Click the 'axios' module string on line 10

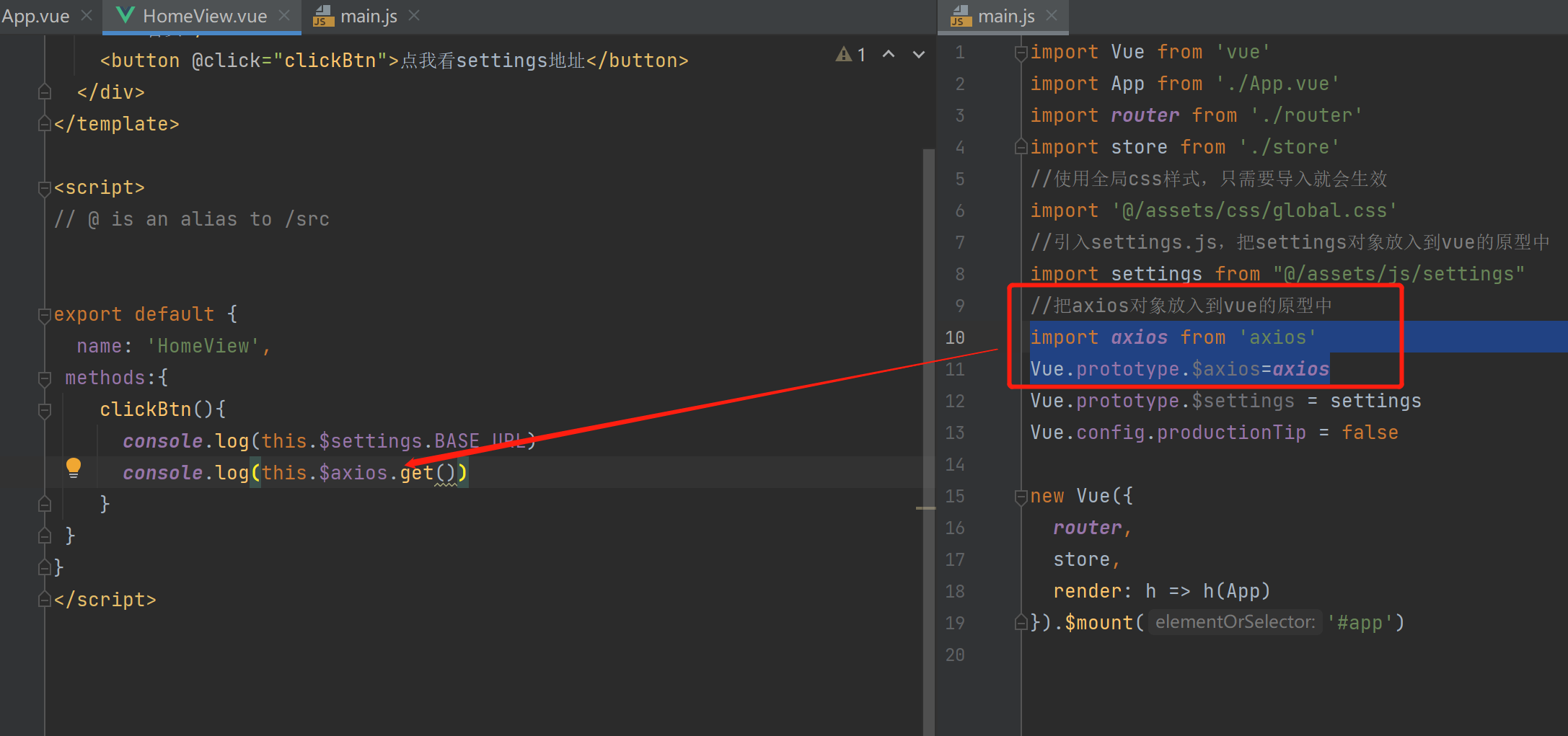coord(1277,337)
